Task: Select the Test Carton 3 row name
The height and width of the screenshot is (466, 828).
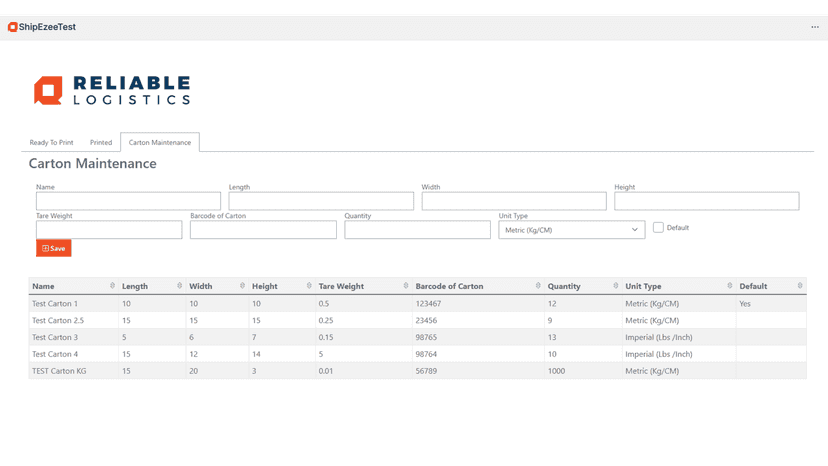Action: 55,338
